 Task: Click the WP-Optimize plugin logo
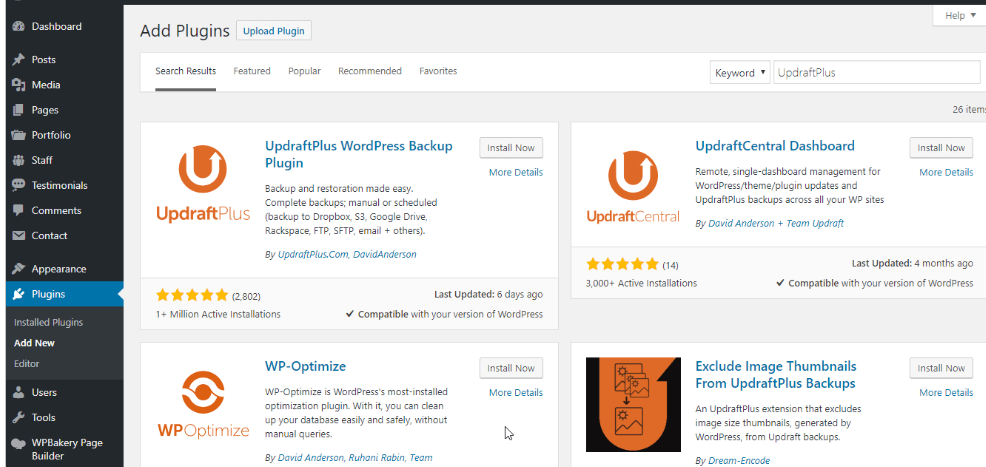[x=202, y=405]
